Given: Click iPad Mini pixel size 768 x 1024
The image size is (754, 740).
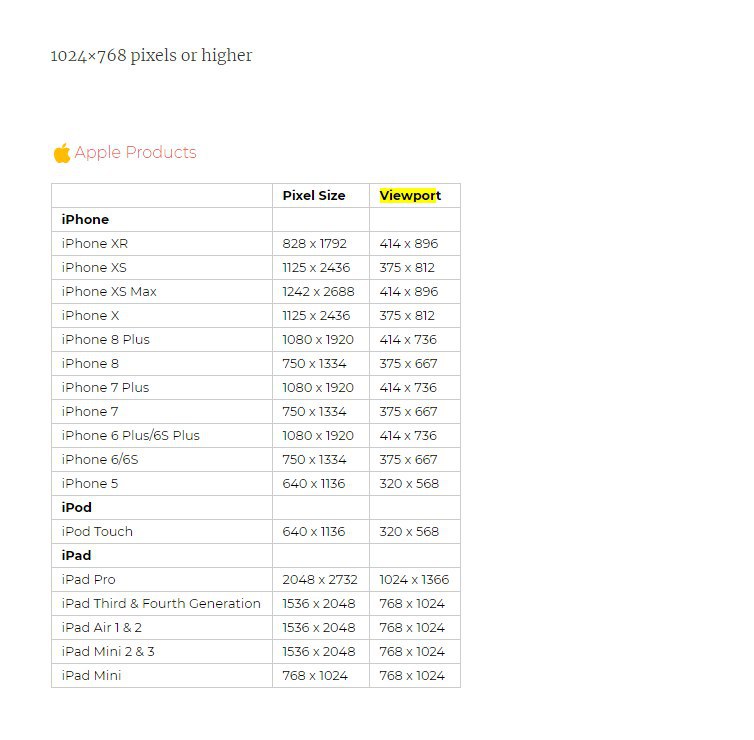Looking at the screenshot, I should (x=315, y=676).
